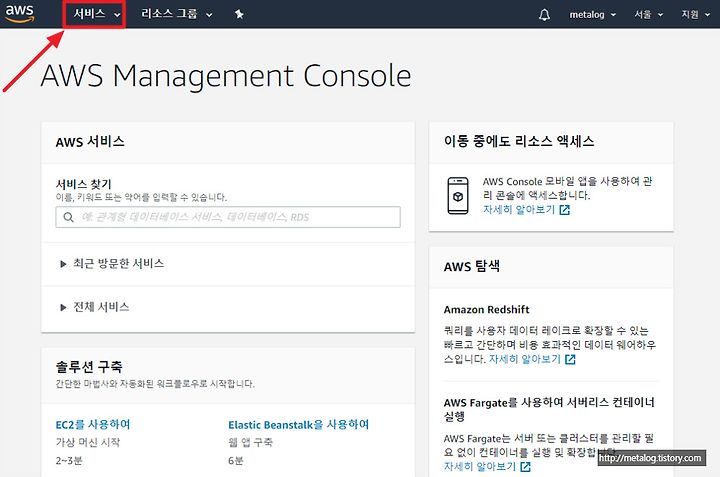Expand 최근 방문한 서비스 section
Screen dimensions: 720x477
click(x=112, y=264)
